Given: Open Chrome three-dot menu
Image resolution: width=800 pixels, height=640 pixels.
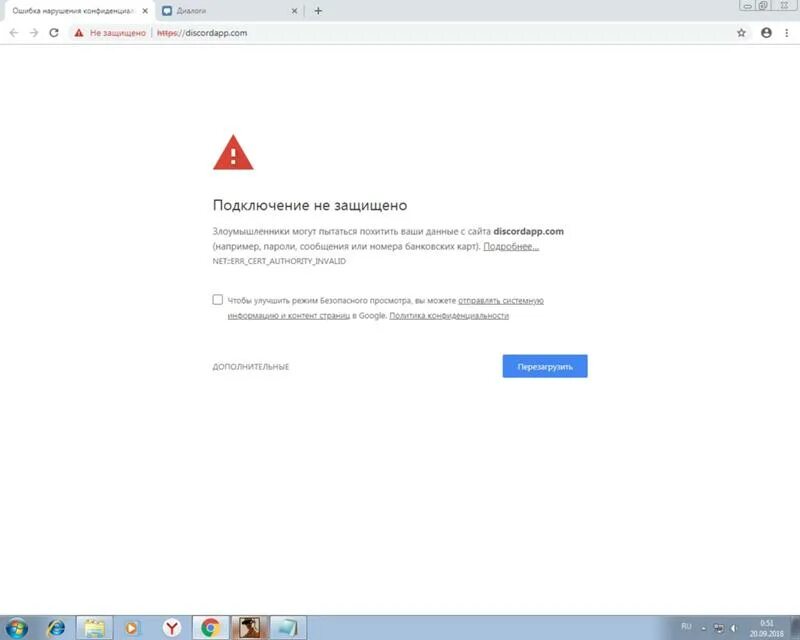Looking at the screenshot, I should [787, 33].
